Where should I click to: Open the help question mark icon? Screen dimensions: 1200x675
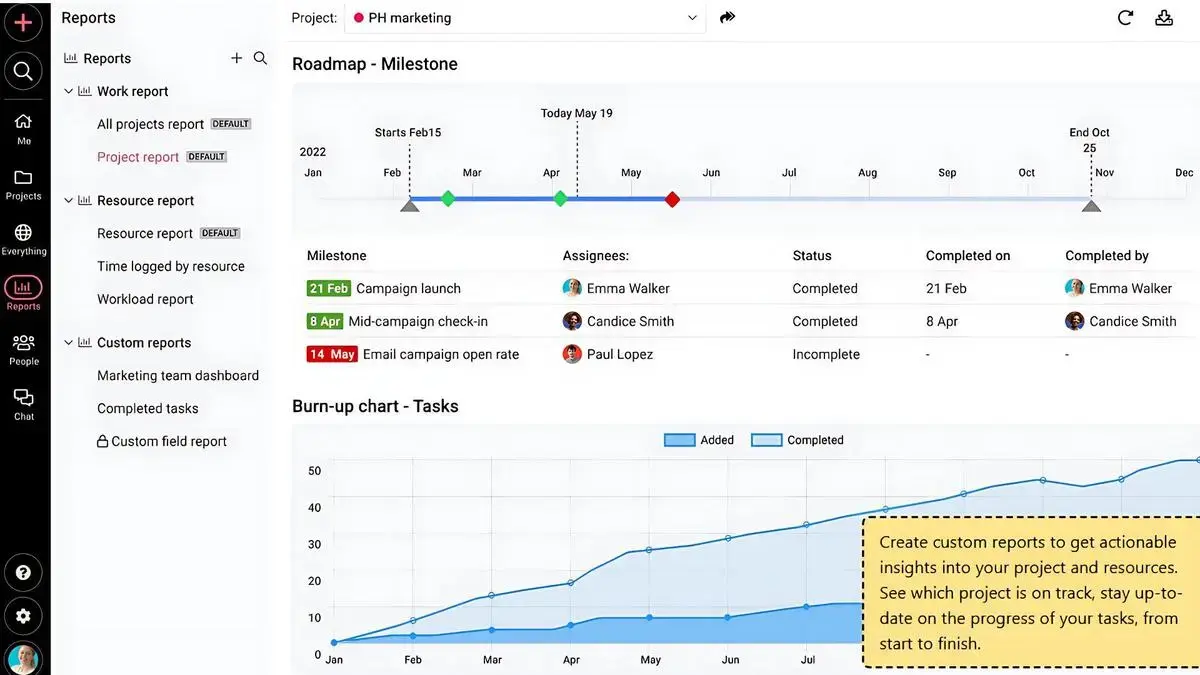pos(23,573)
